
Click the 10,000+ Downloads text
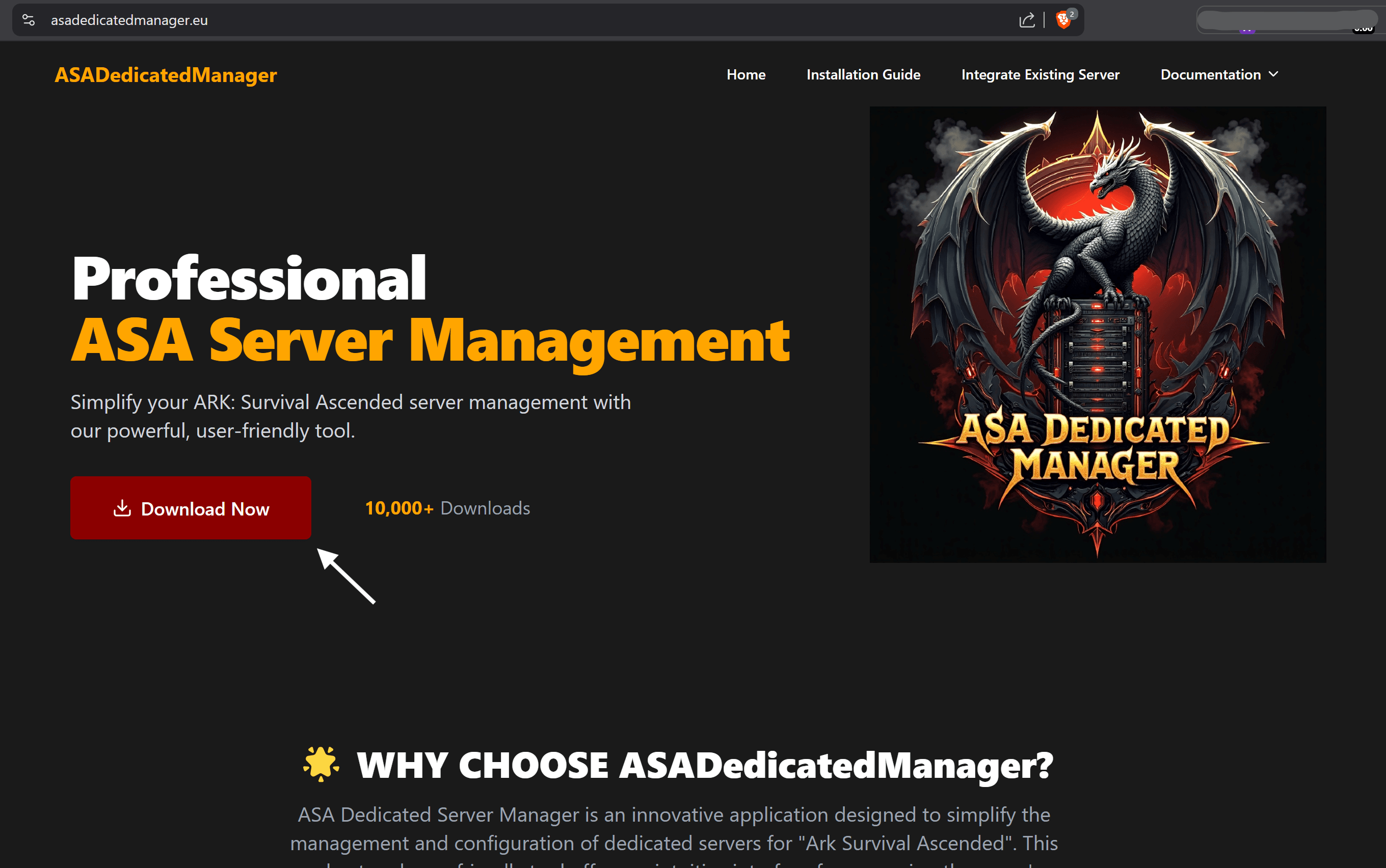point(447,508)
